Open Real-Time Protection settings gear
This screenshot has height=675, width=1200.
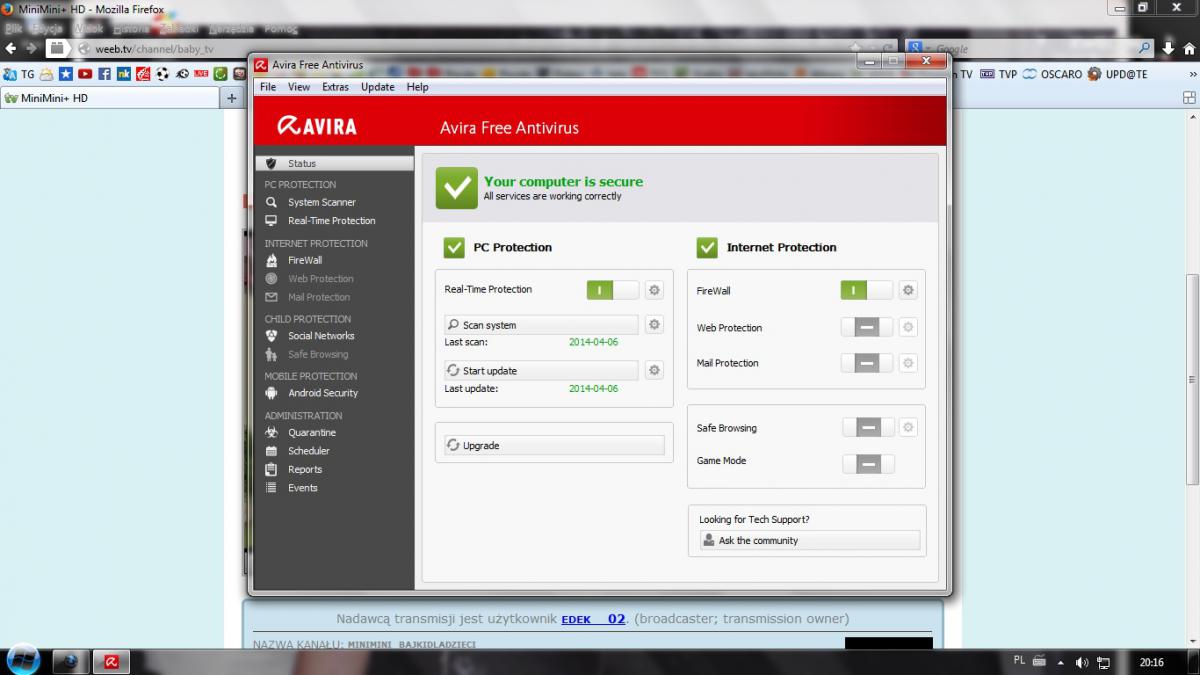pyautogui.click(x=654, y=290)
